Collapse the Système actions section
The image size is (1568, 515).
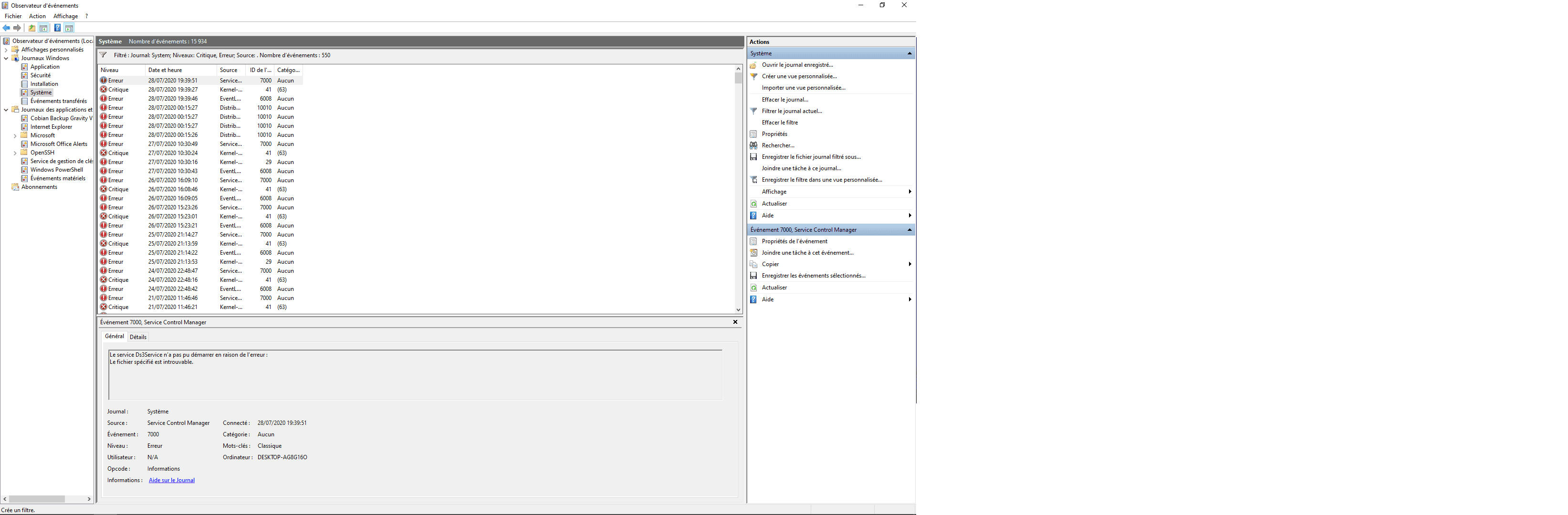click(909, 53)
